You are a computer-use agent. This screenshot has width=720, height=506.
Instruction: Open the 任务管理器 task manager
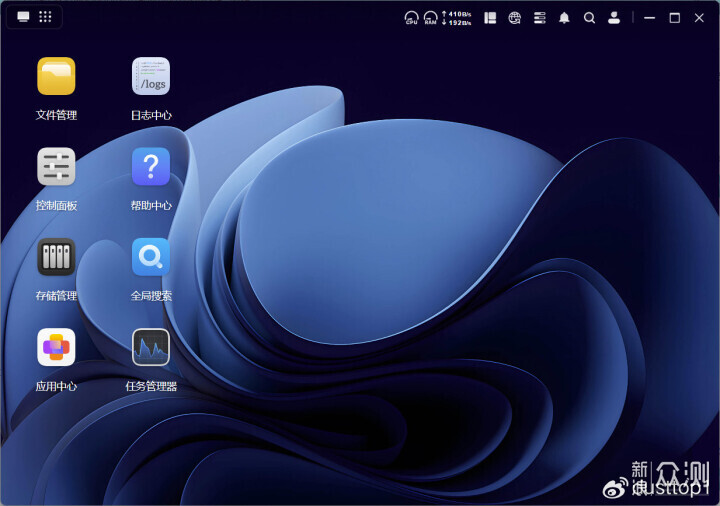click(151, 347)
